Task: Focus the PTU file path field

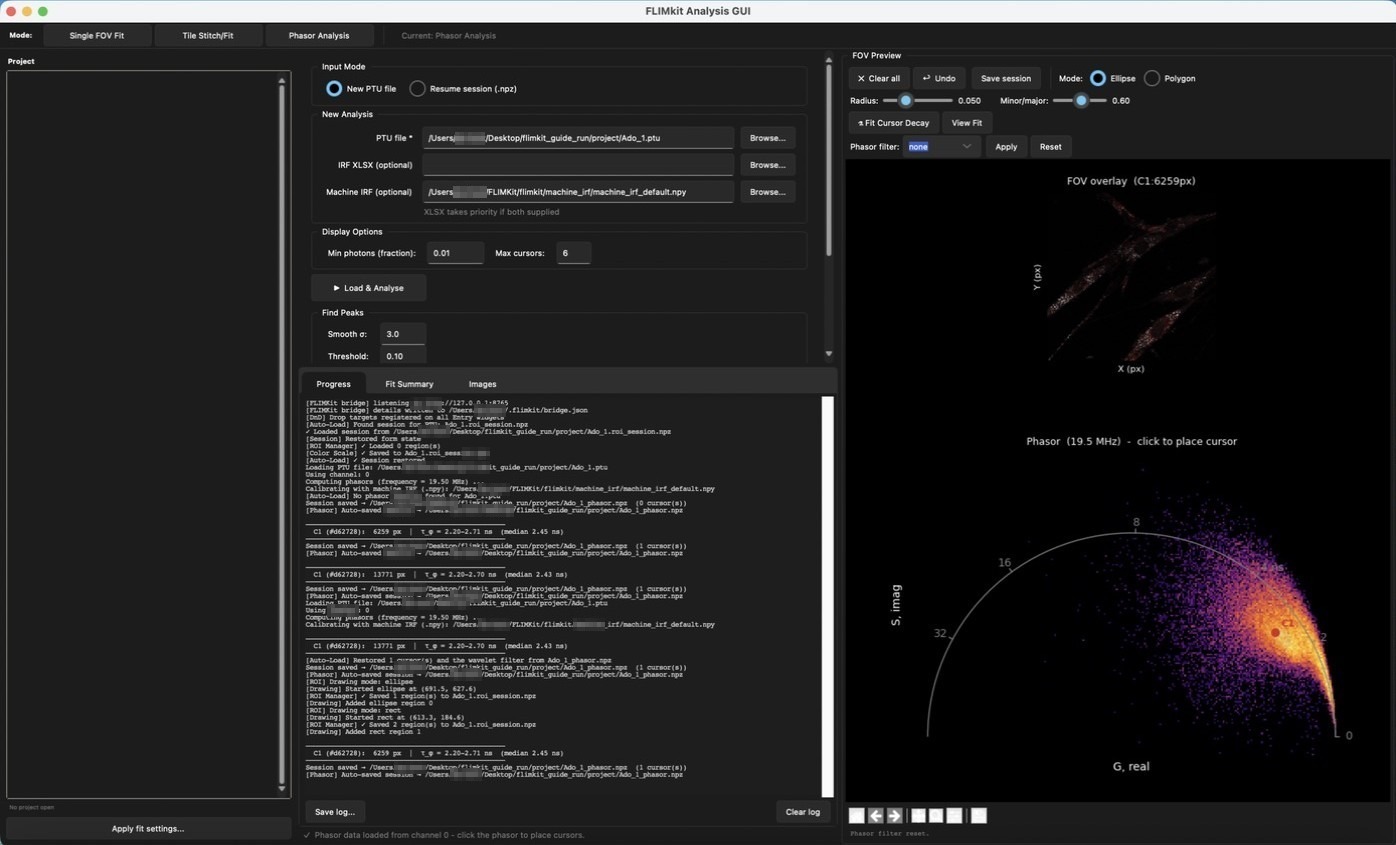Action: click(578, 138)
